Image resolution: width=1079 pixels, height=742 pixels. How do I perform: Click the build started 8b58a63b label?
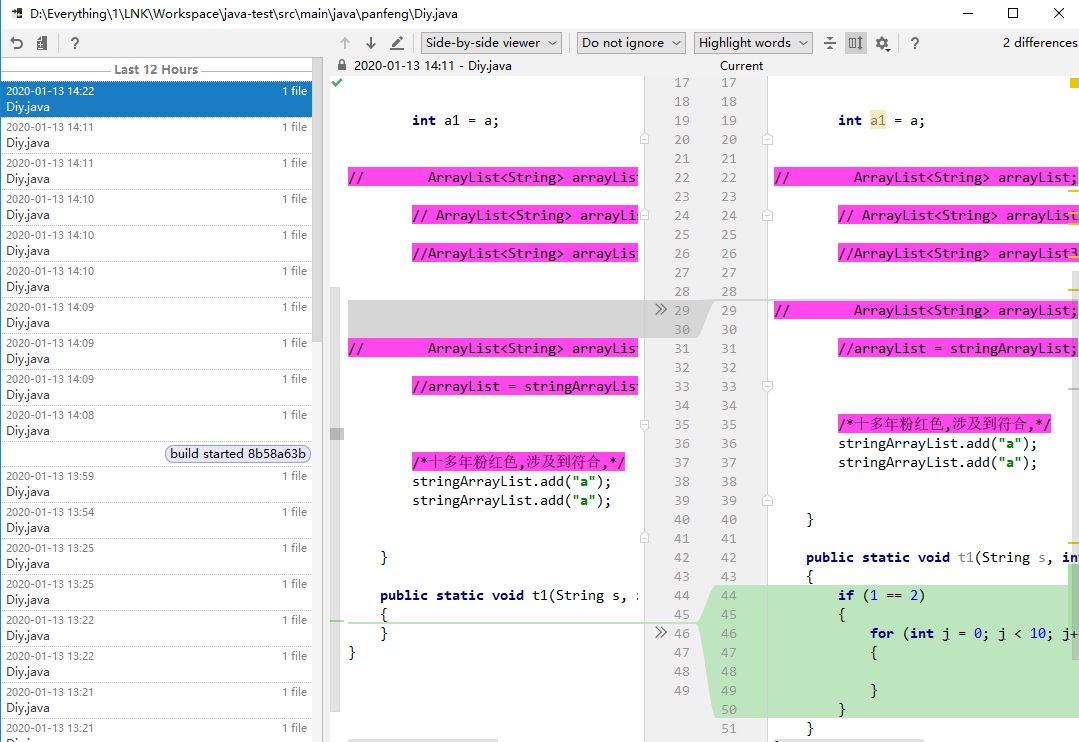tap(238, 454)
